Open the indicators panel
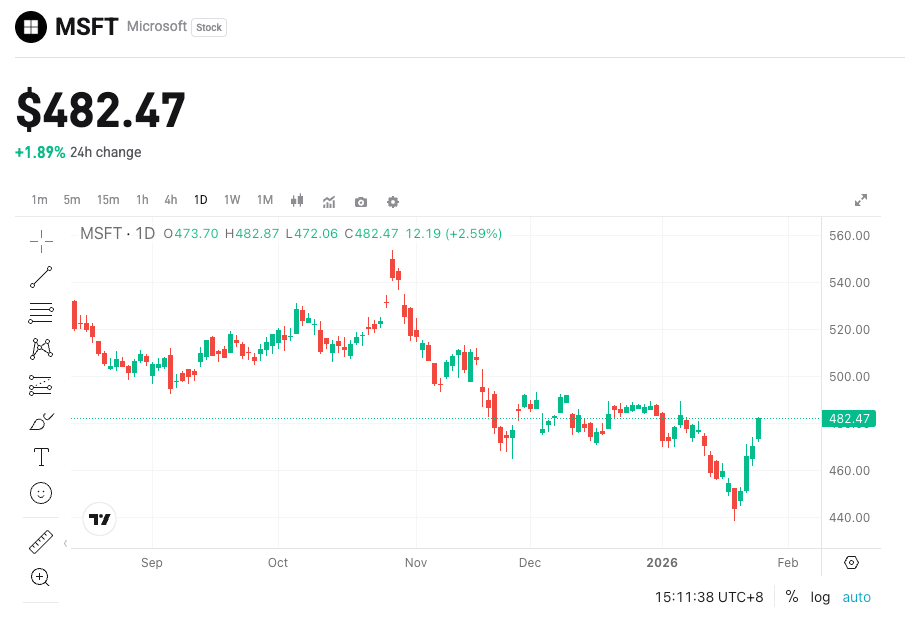The image size is (905, 632). pyautogui.click(x=328, y=201)
